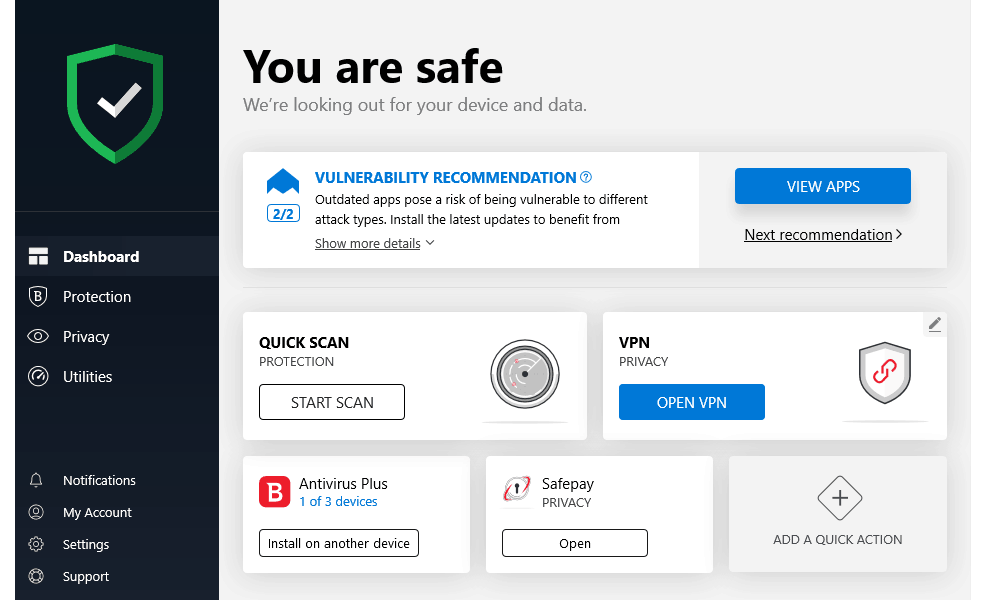Click the You are safe headline
This screenshot has width=1000, height=600.
click(373, 67)
